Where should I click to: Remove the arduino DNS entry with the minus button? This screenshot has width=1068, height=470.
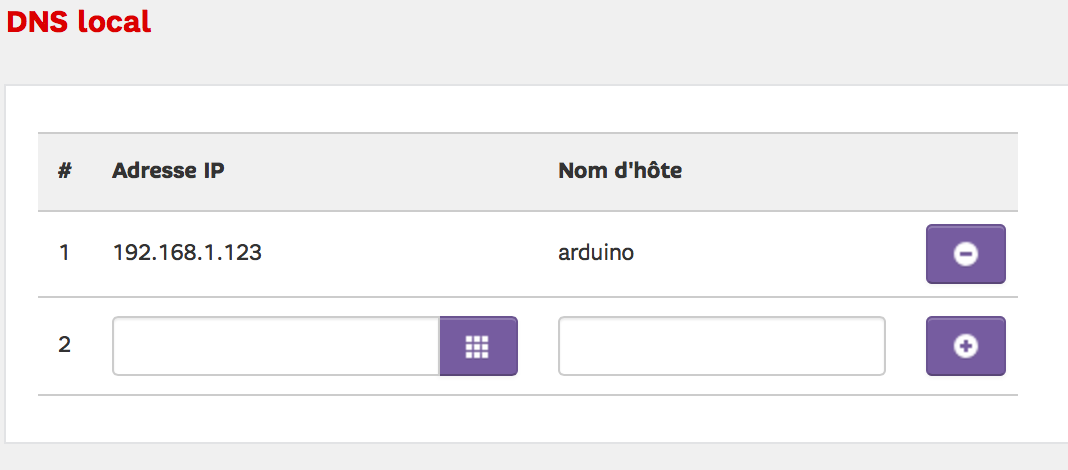coord(965,253)
